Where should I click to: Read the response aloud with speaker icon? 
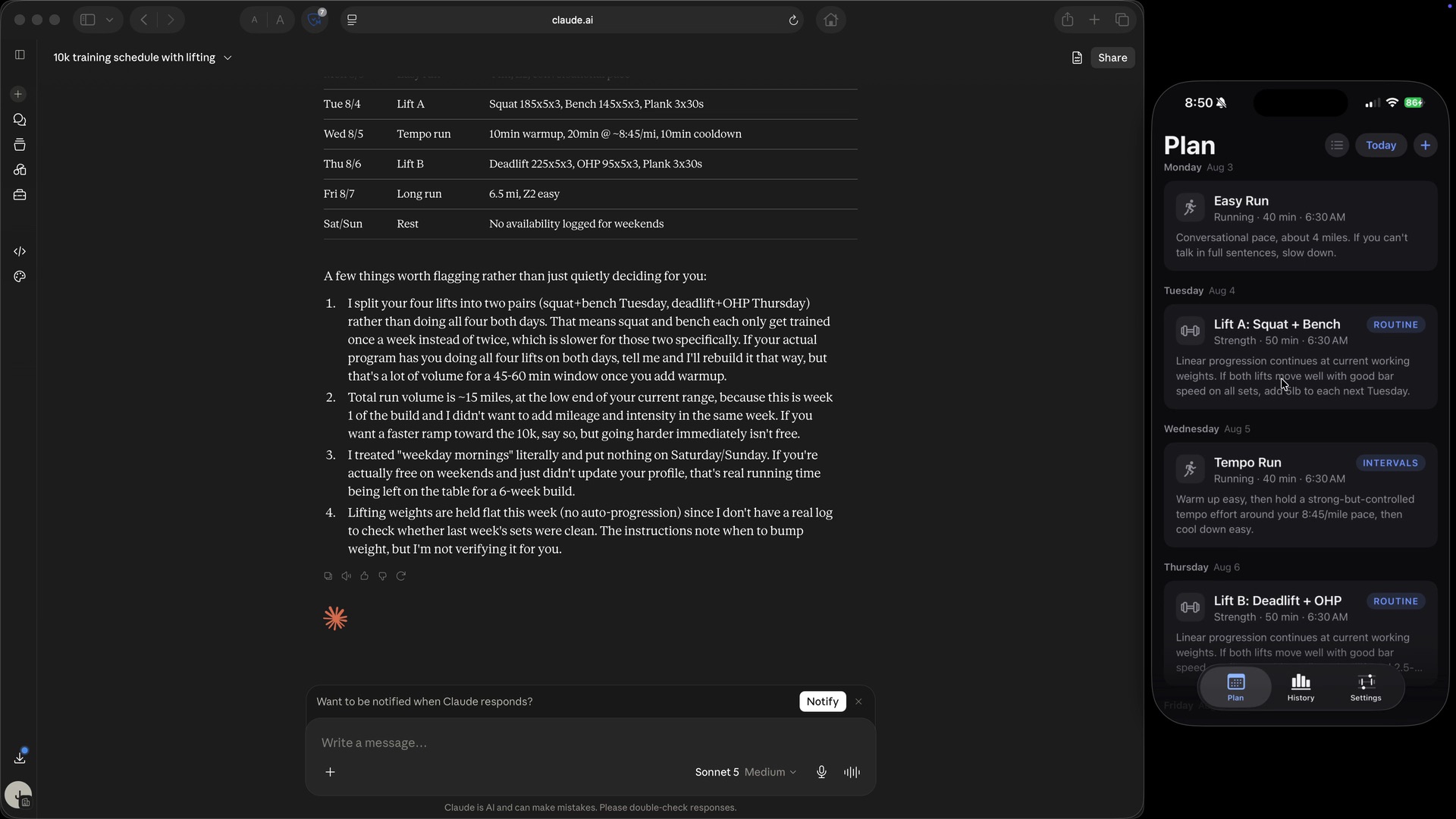pos(347,576)
